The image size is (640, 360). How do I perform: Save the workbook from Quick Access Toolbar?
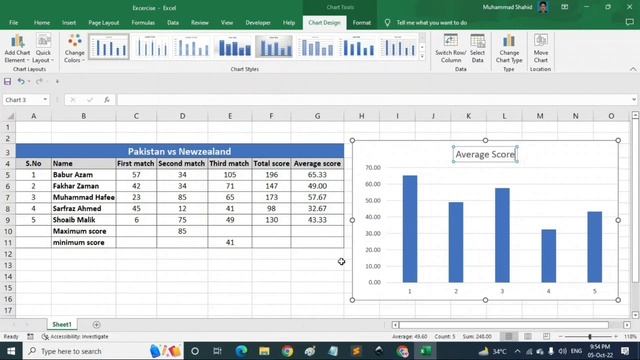(7, 82)
